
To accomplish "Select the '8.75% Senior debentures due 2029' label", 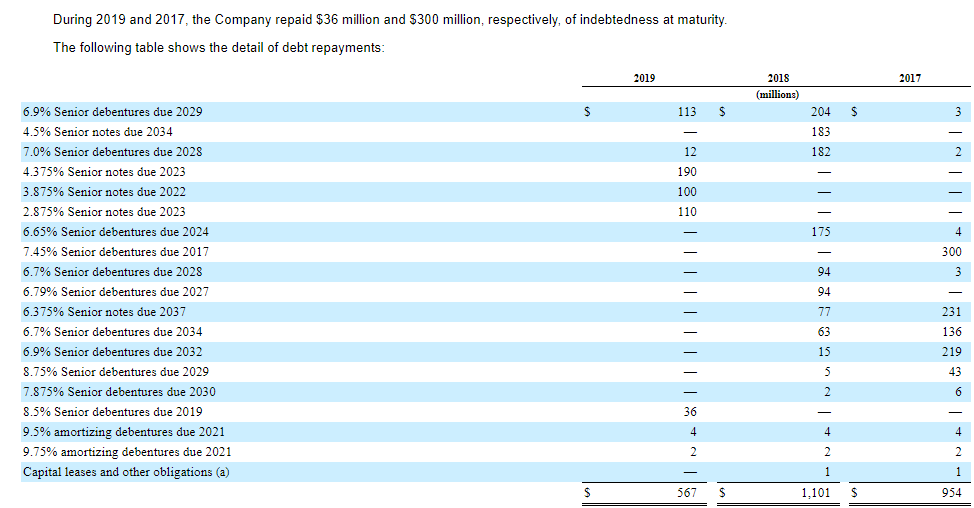I will (116, 371).
